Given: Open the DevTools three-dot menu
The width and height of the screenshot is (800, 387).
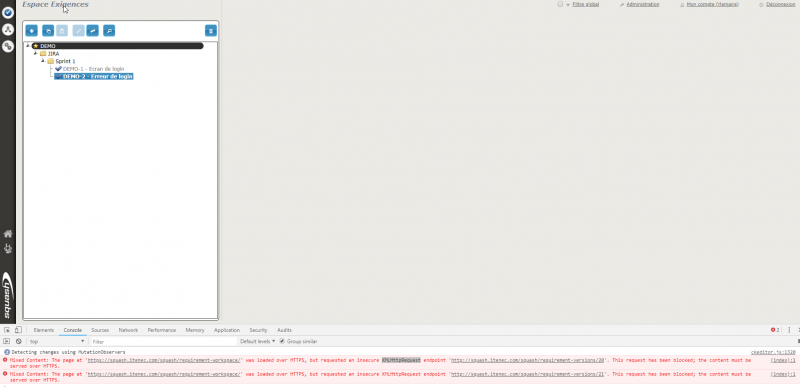Looking at the screenshot, I should pos(789,330).
